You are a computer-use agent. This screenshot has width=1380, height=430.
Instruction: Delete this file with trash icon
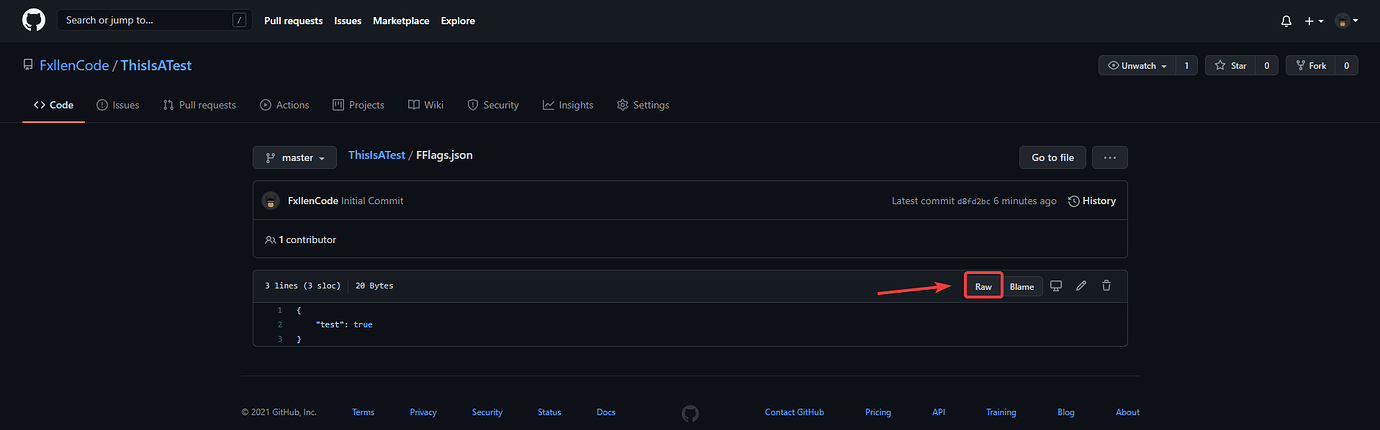coord(1106,286)
